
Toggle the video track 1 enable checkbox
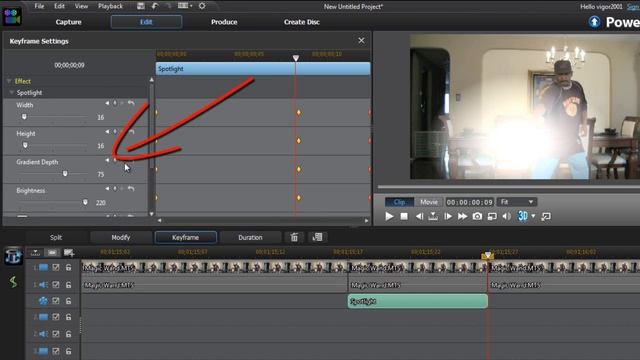point(56,267)
